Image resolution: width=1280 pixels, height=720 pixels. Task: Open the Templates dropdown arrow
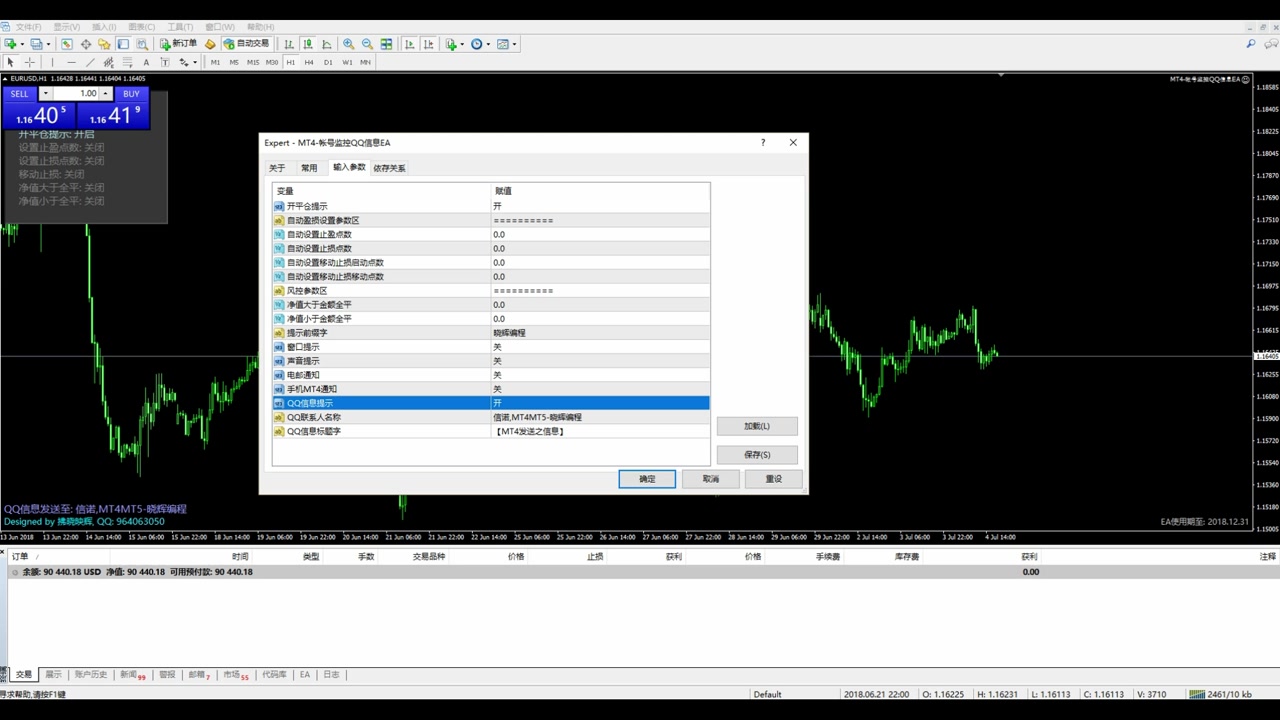515,44
